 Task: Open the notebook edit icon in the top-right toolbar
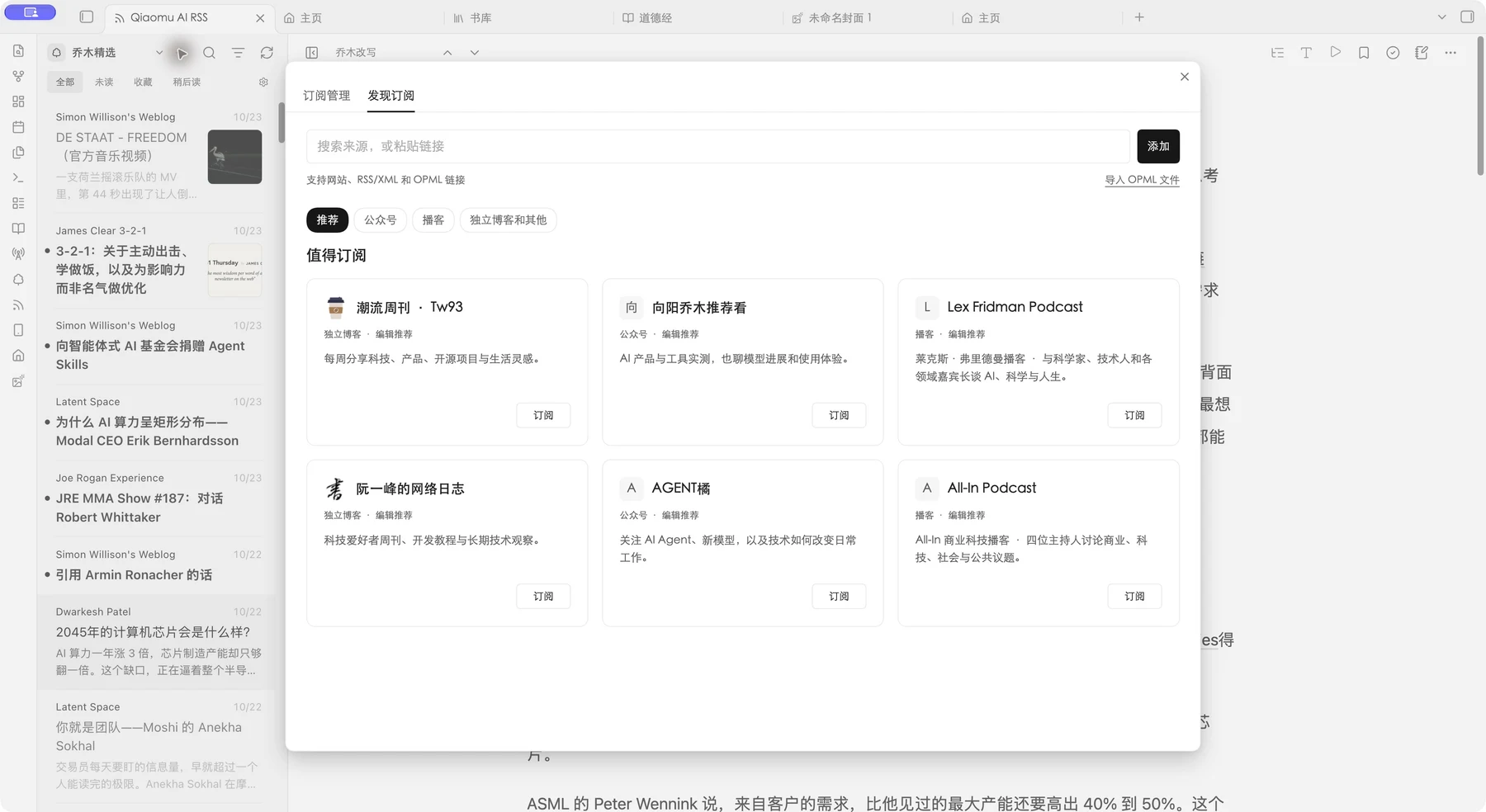pos(1422,53)
